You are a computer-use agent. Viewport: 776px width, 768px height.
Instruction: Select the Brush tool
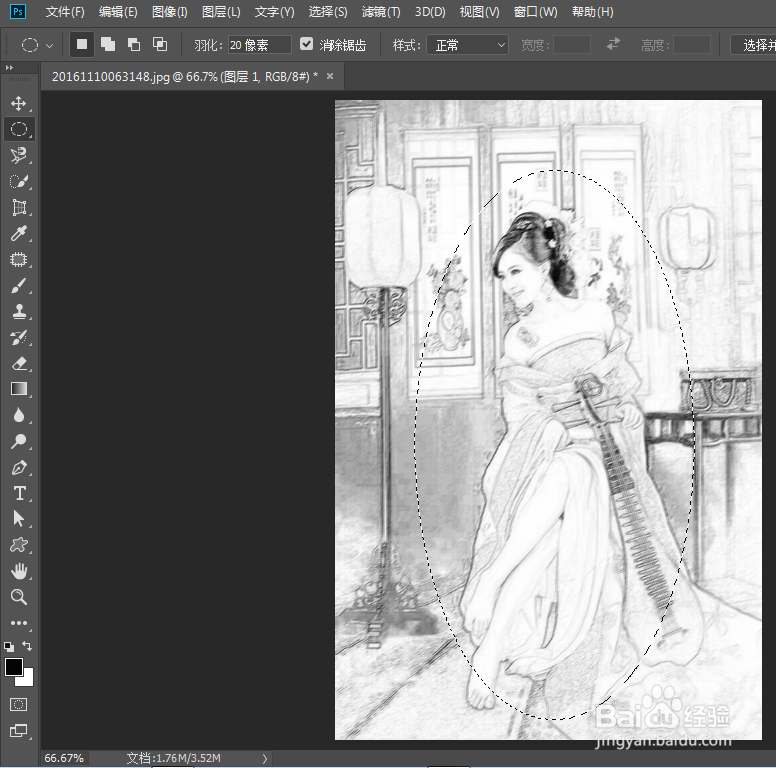coord(19,286)
